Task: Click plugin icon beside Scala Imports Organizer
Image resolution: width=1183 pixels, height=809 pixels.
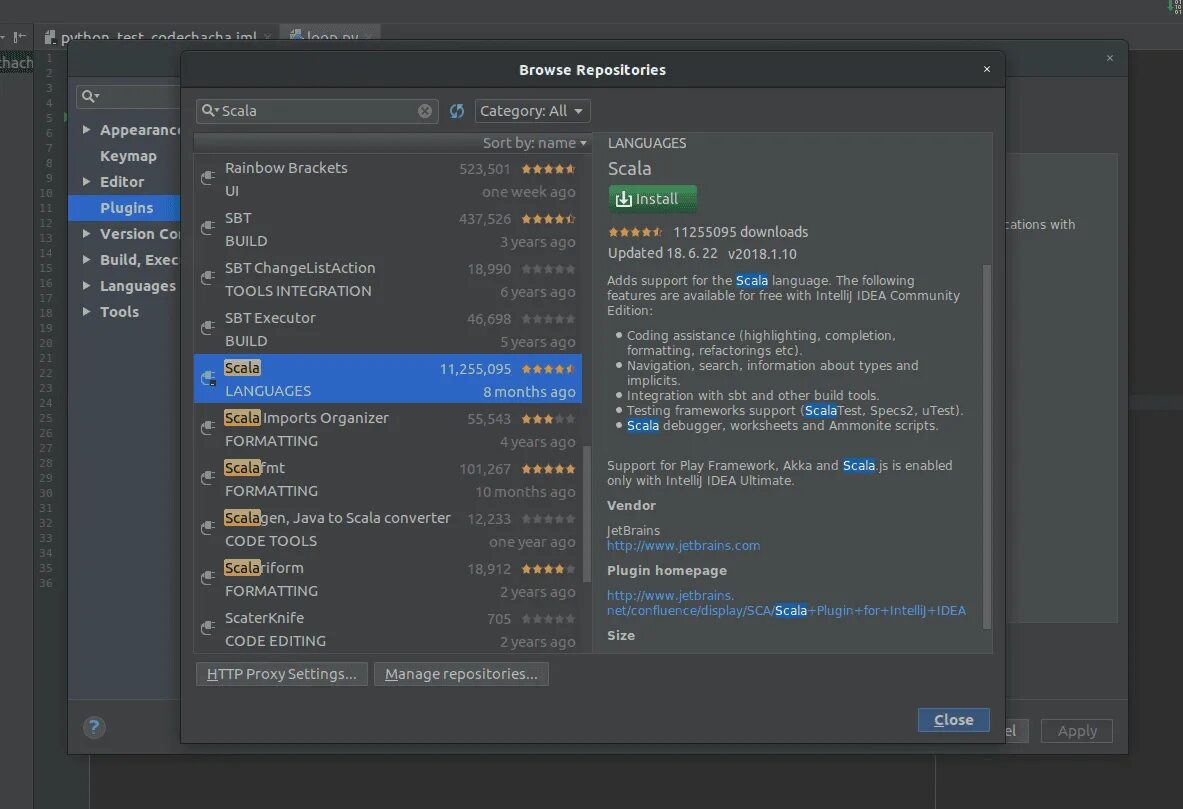Action: (208, 428)
